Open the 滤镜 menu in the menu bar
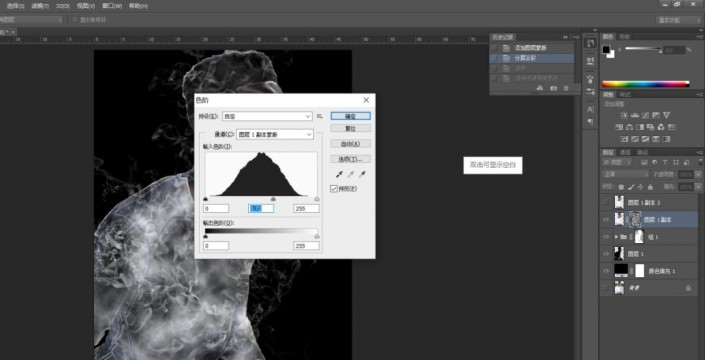The height and width of the screenshot is (360, 705). pyautogui.click(x=40, y=6)
